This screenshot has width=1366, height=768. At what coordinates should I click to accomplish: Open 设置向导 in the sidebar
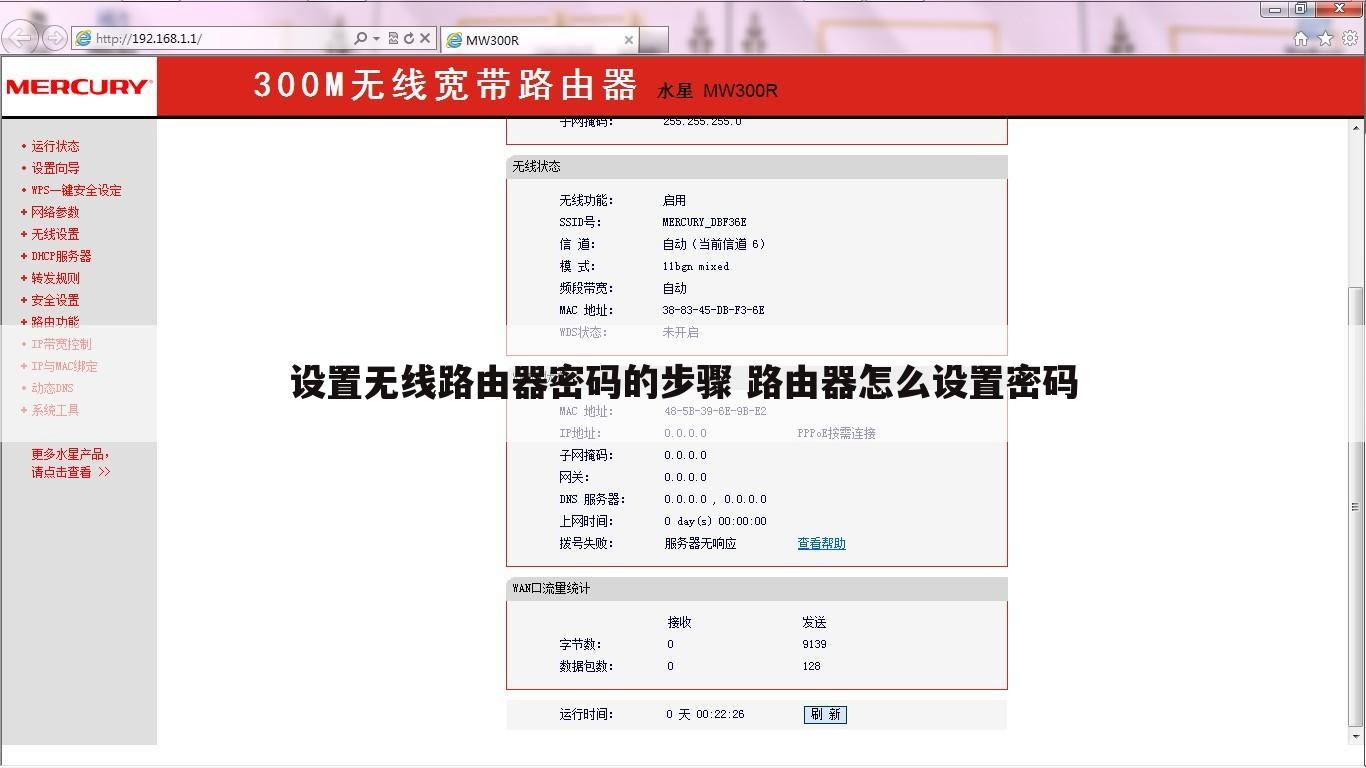55,168
